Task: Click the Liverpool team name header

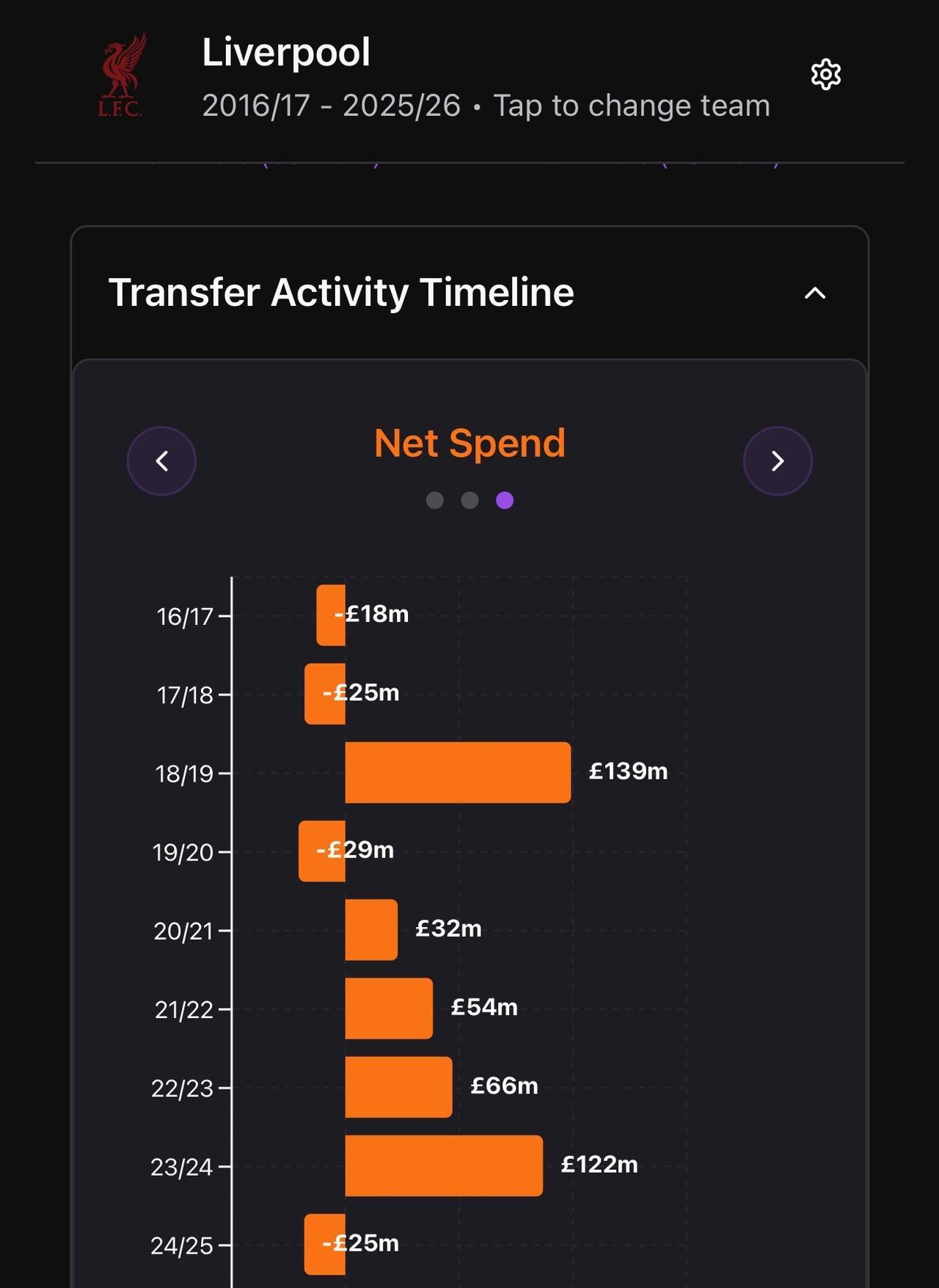Action: click(x=286, y=53)
